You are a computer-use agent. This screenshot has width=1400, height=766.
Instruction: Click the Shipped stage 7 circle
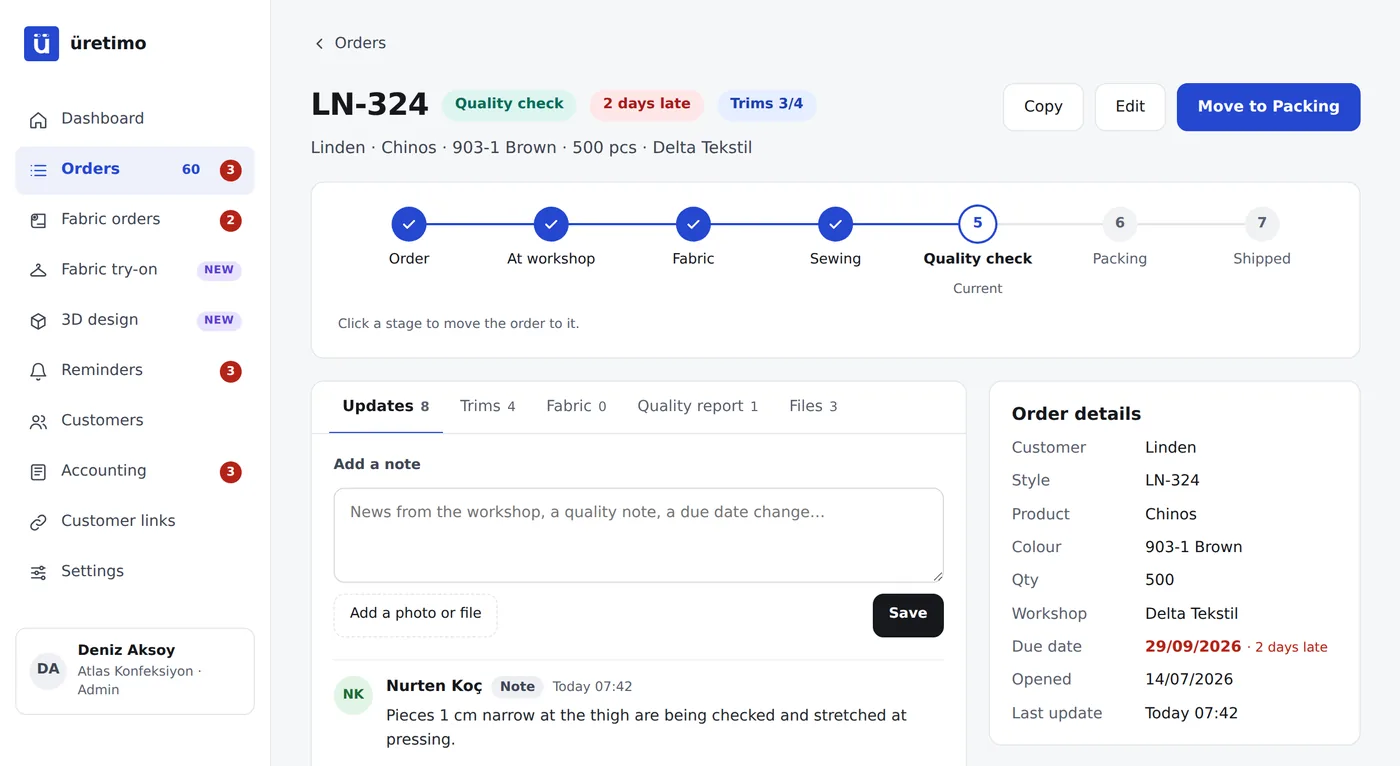pos(1262,224)
